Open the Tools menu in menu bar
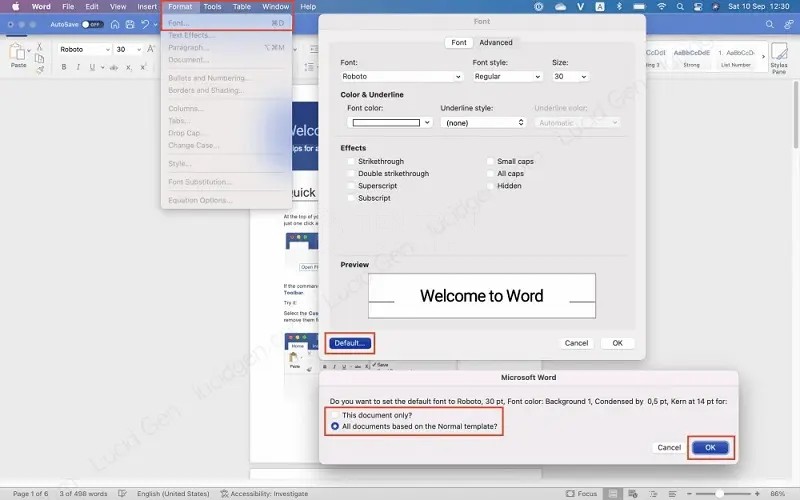This screenshot has width=800, height=500. pyautogui.click(x=212, y=7)
